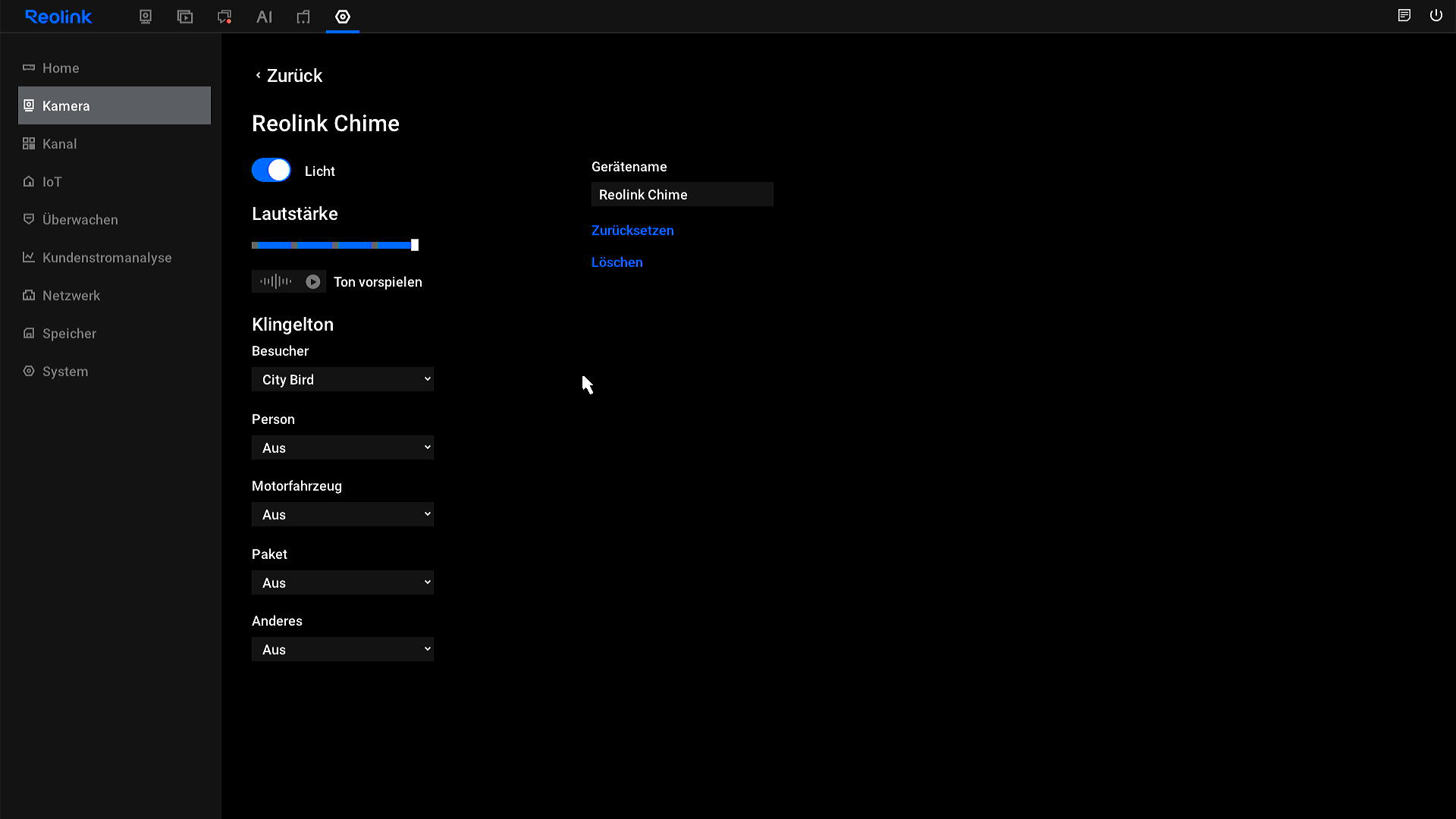This screenshot has height=819, width=1456.
Task: Open the Anderes ringtone dropdown
Action: [343, 649]
